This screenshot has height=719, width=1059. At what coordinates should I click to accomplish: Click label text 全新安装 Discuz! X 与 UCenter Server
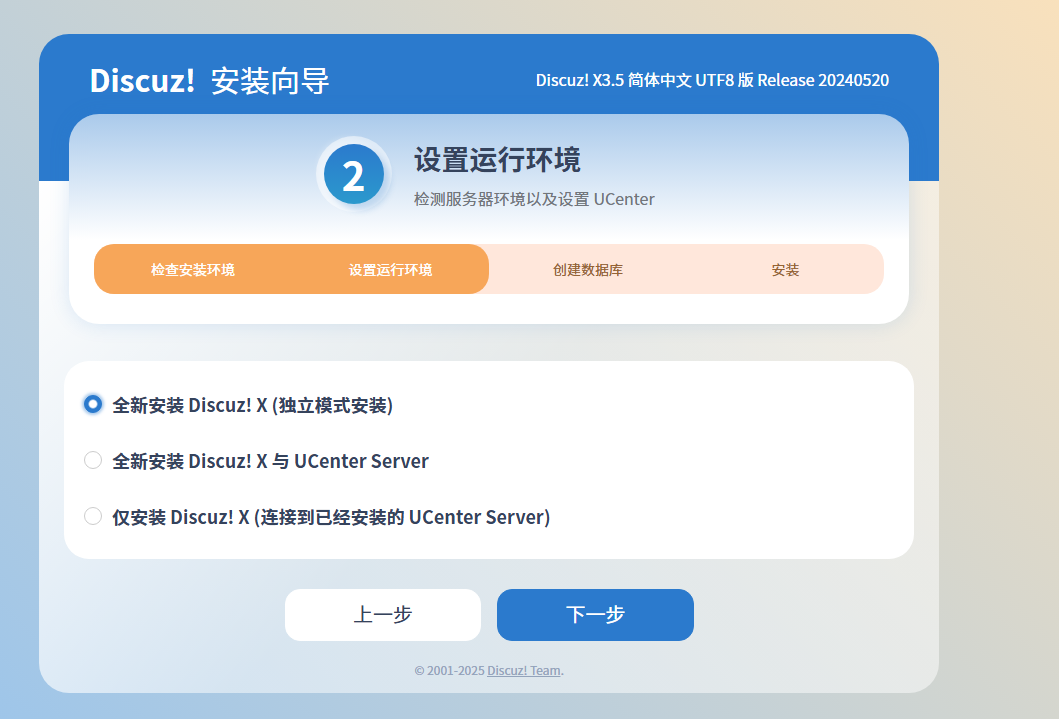point(270,461)
